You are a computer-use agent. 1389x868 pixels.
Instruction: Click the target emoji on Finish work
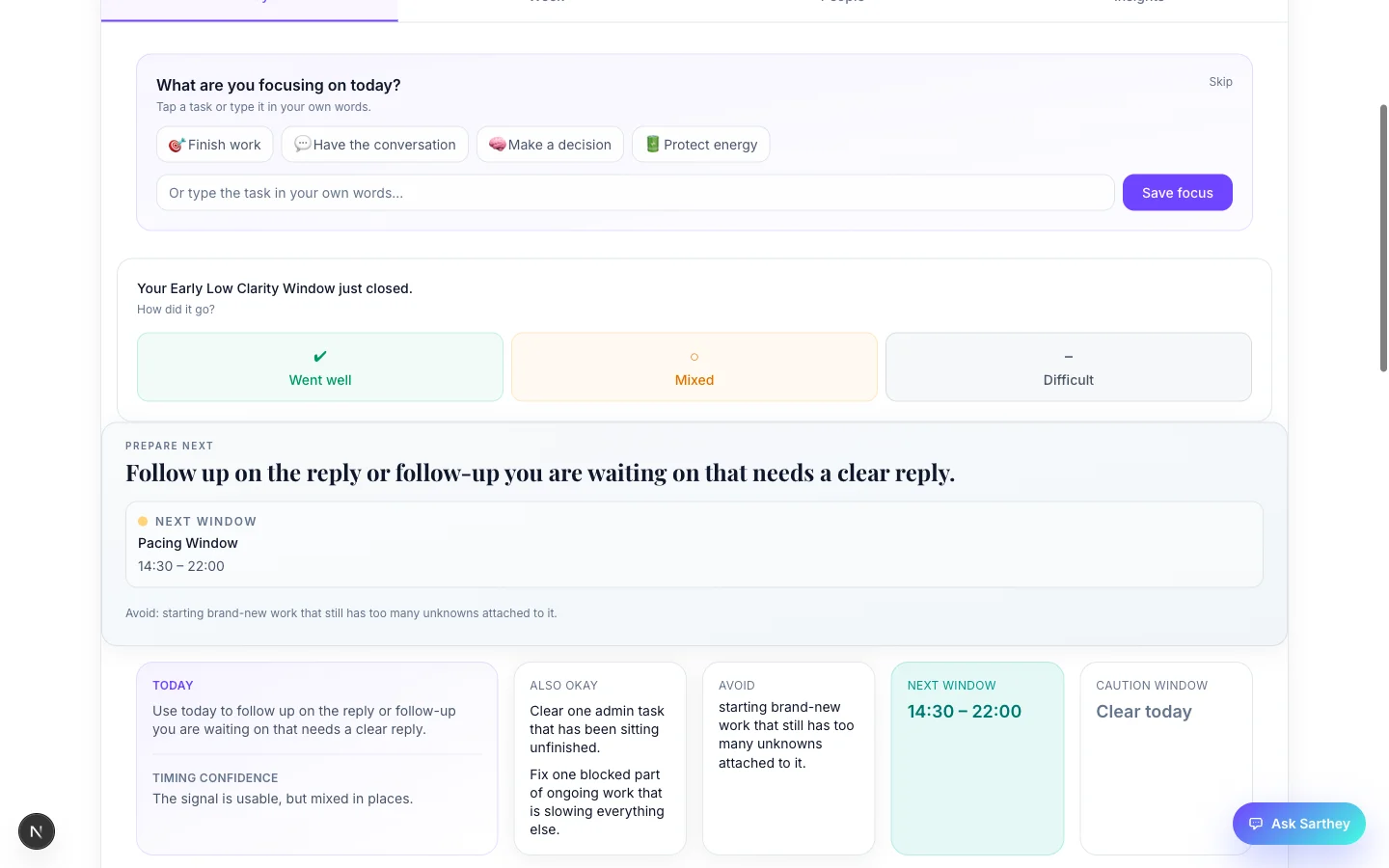click(177, 145)
